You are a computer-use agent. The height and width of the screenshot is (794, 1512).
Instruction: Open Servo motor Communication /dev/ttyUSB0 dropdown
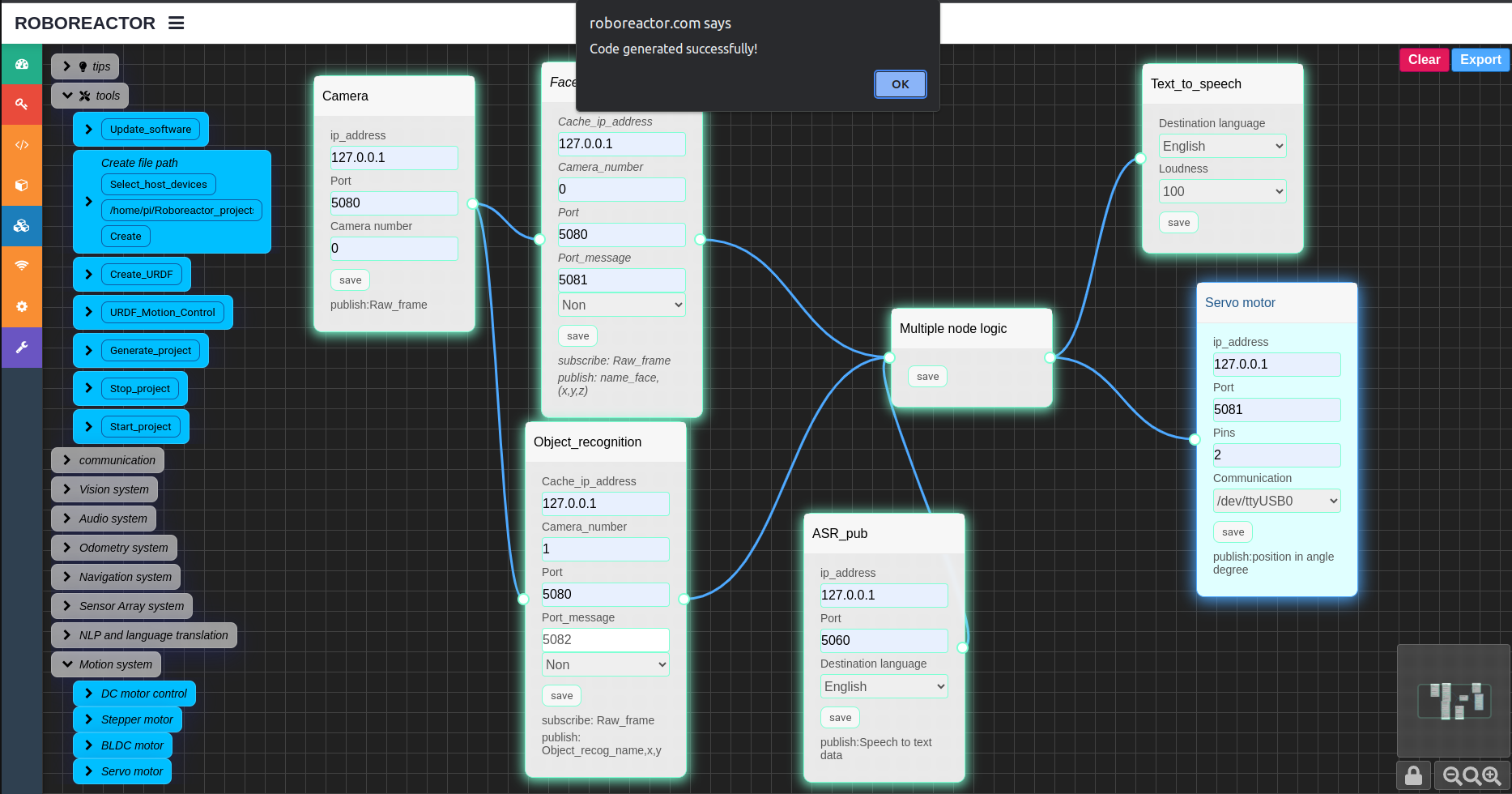1277,501
